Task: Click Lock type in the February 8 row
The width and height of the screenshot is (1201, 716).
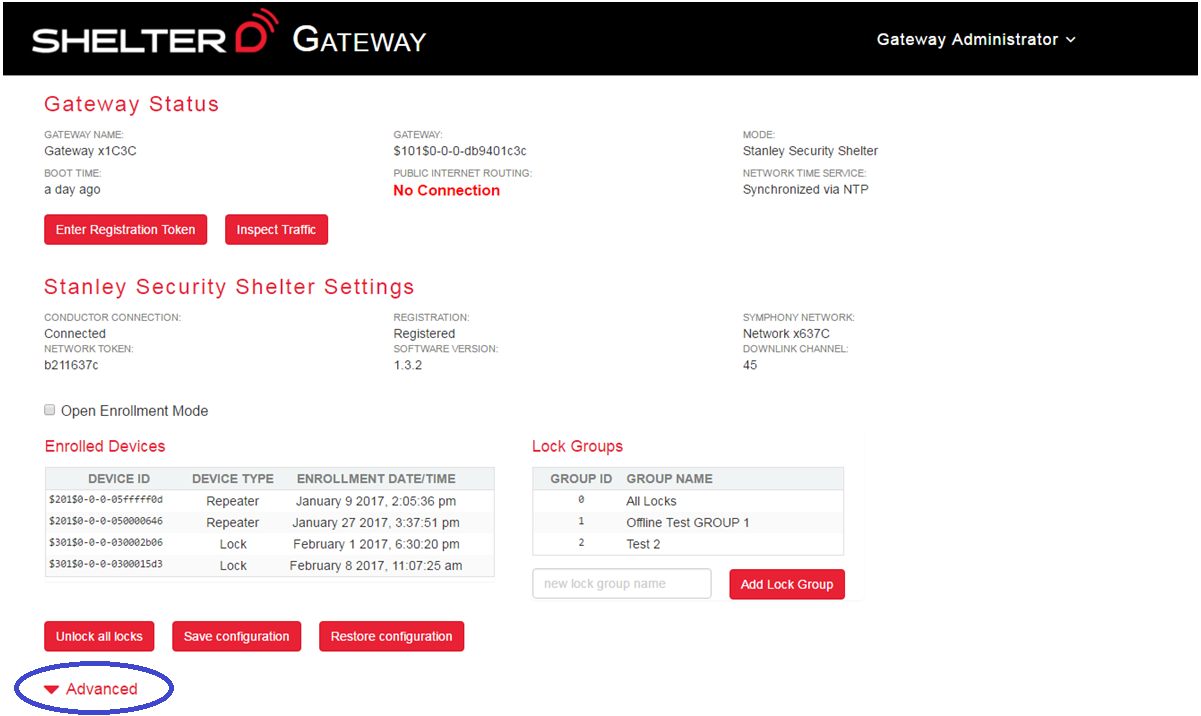Action: [x=233, y=565]
